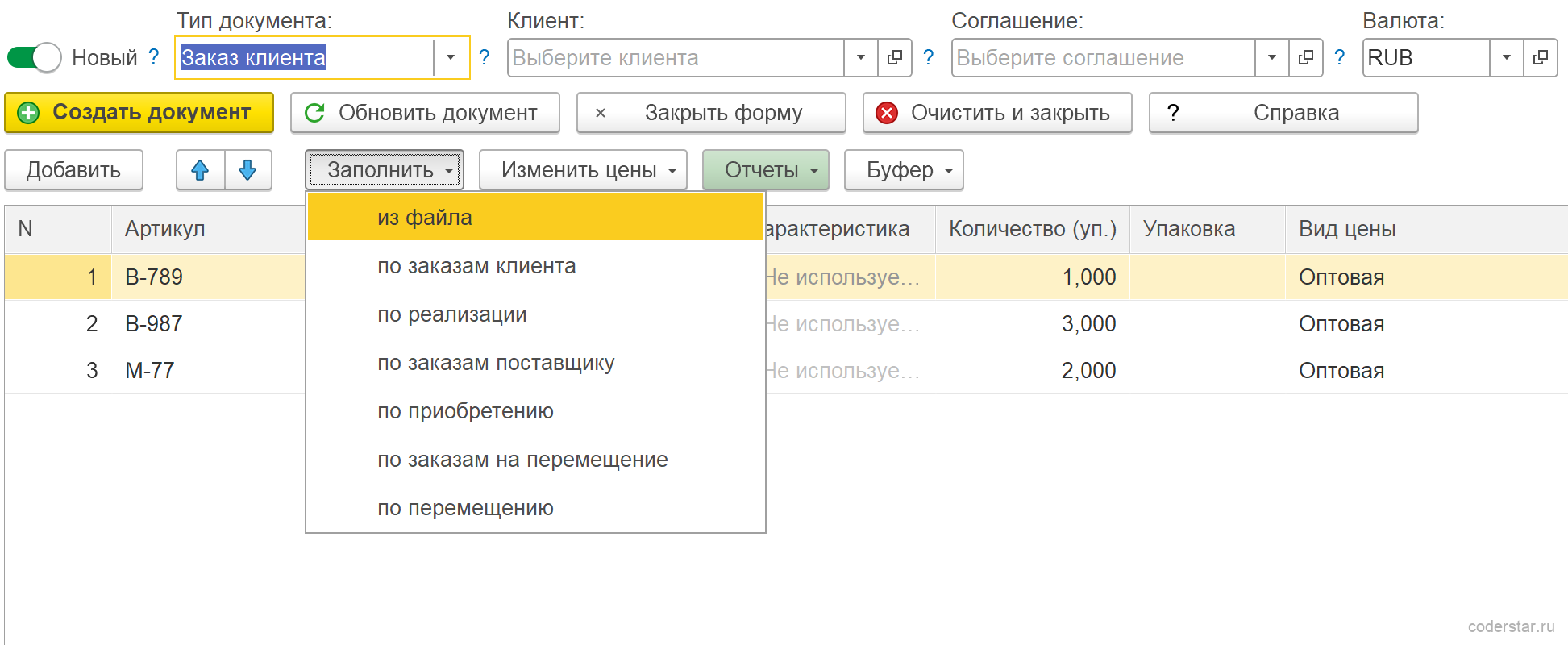The height and width of the screenshot is (645, 1568).
Task: Click quantity cell 2,000
Action: click(x=1033, y=371)
